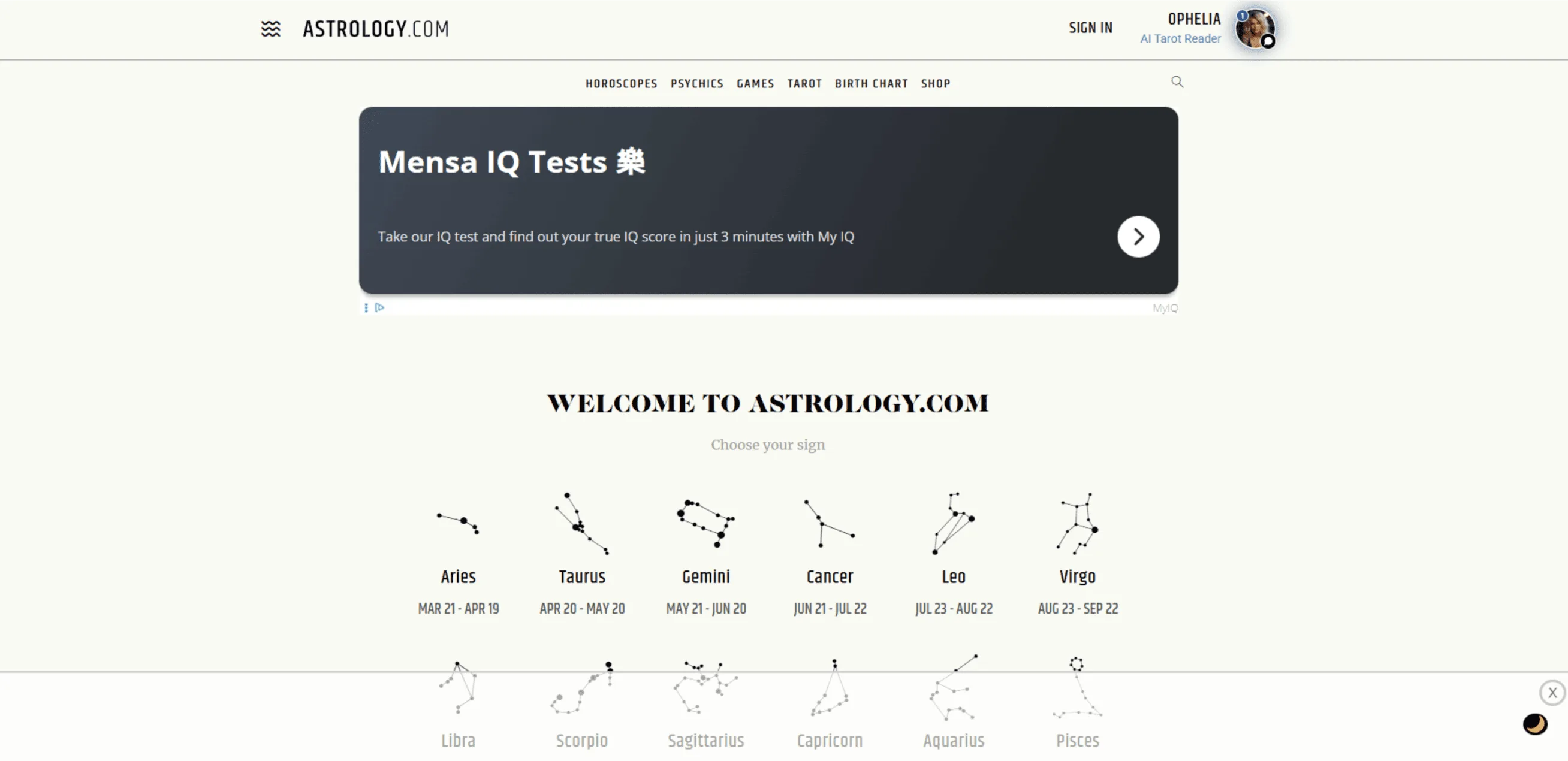The width and height of the screenshot is (1568, 761).
Task: Click the notification badge on Ophelia avatar
Action: click(x=1242, y=15)
